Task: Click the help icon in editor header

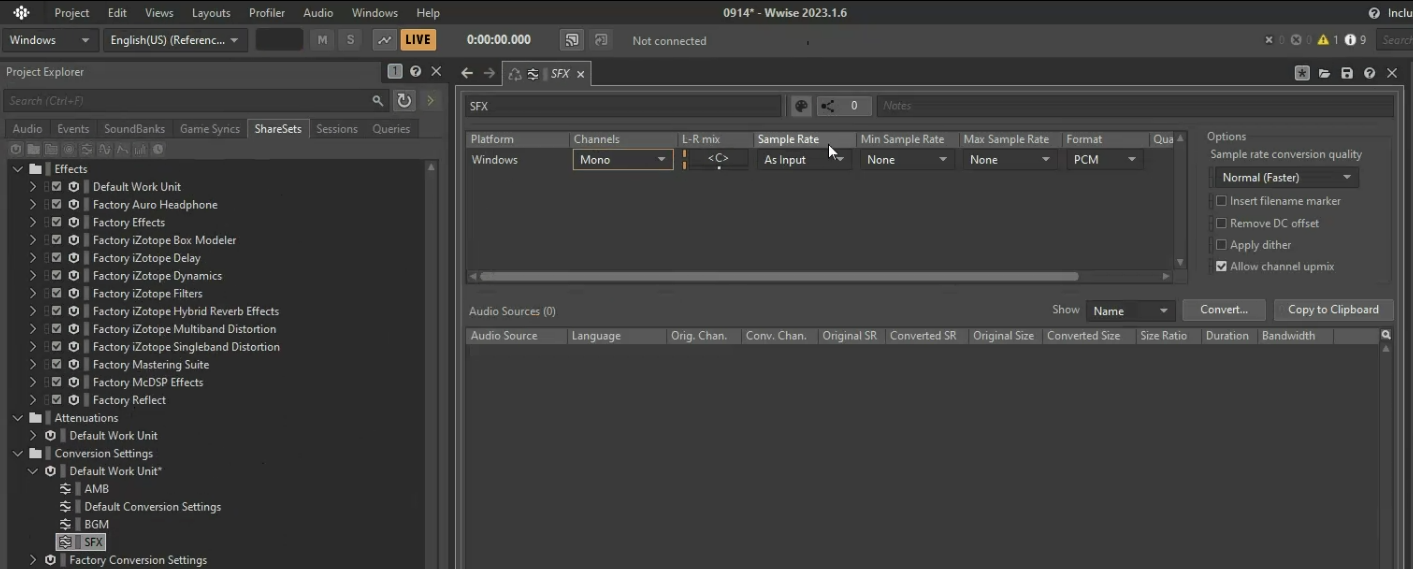Action: coord(1369,73)
